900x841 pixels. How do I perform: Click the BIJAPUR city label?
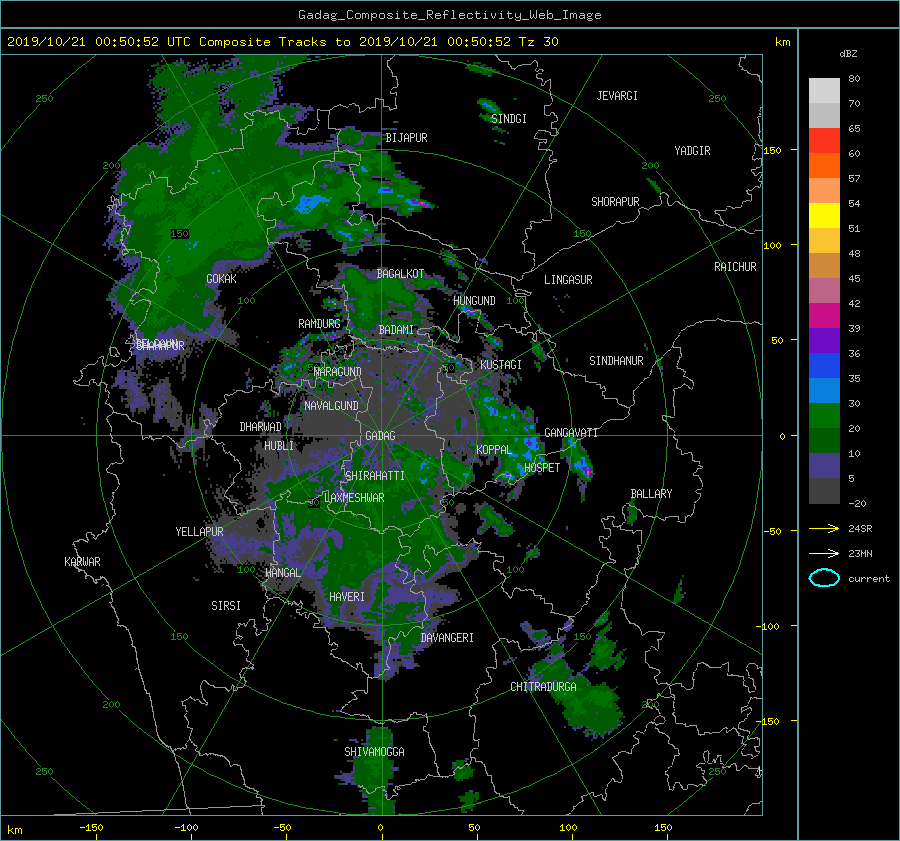tap(406, 138)
